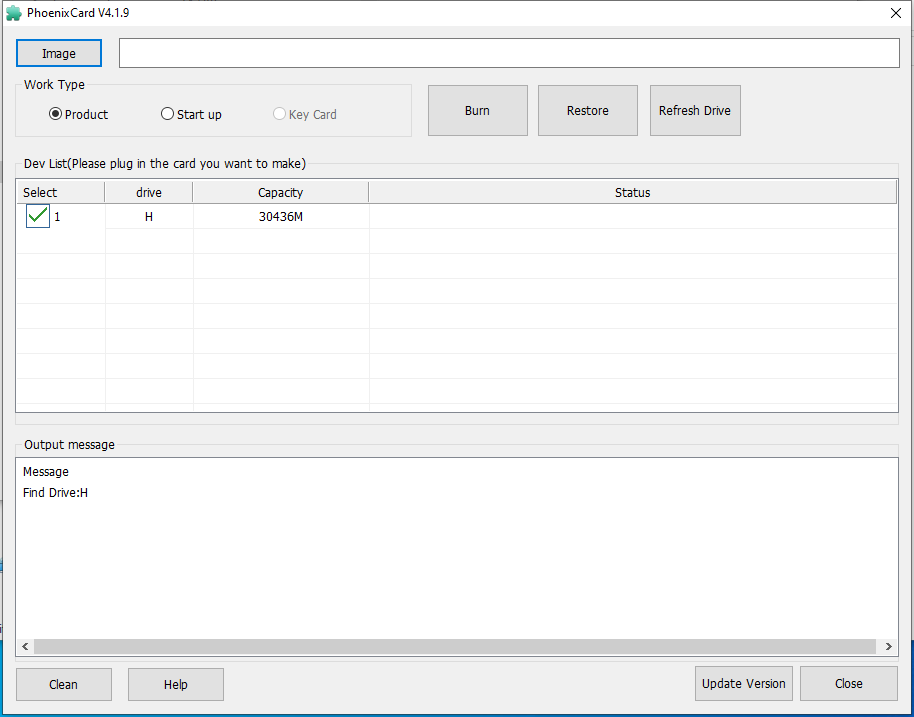The height and width of the screenshot is (717, 914).
Task: Select the 30436M capacity cell
Action: pos(281,217)
